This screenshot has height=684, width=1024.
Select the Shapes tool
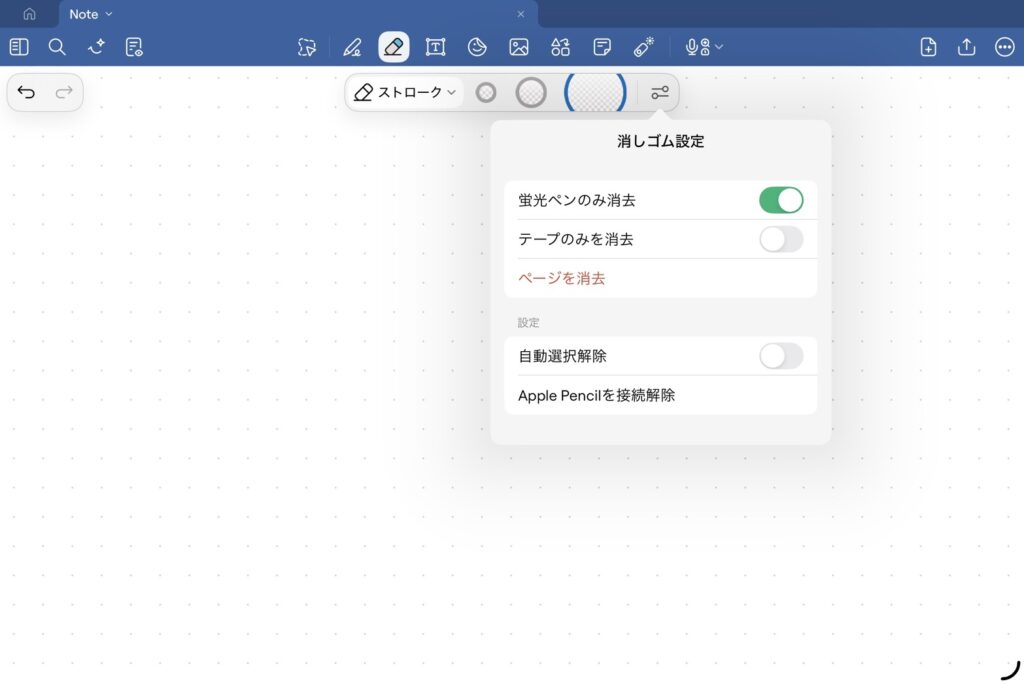tap(560, 47)
